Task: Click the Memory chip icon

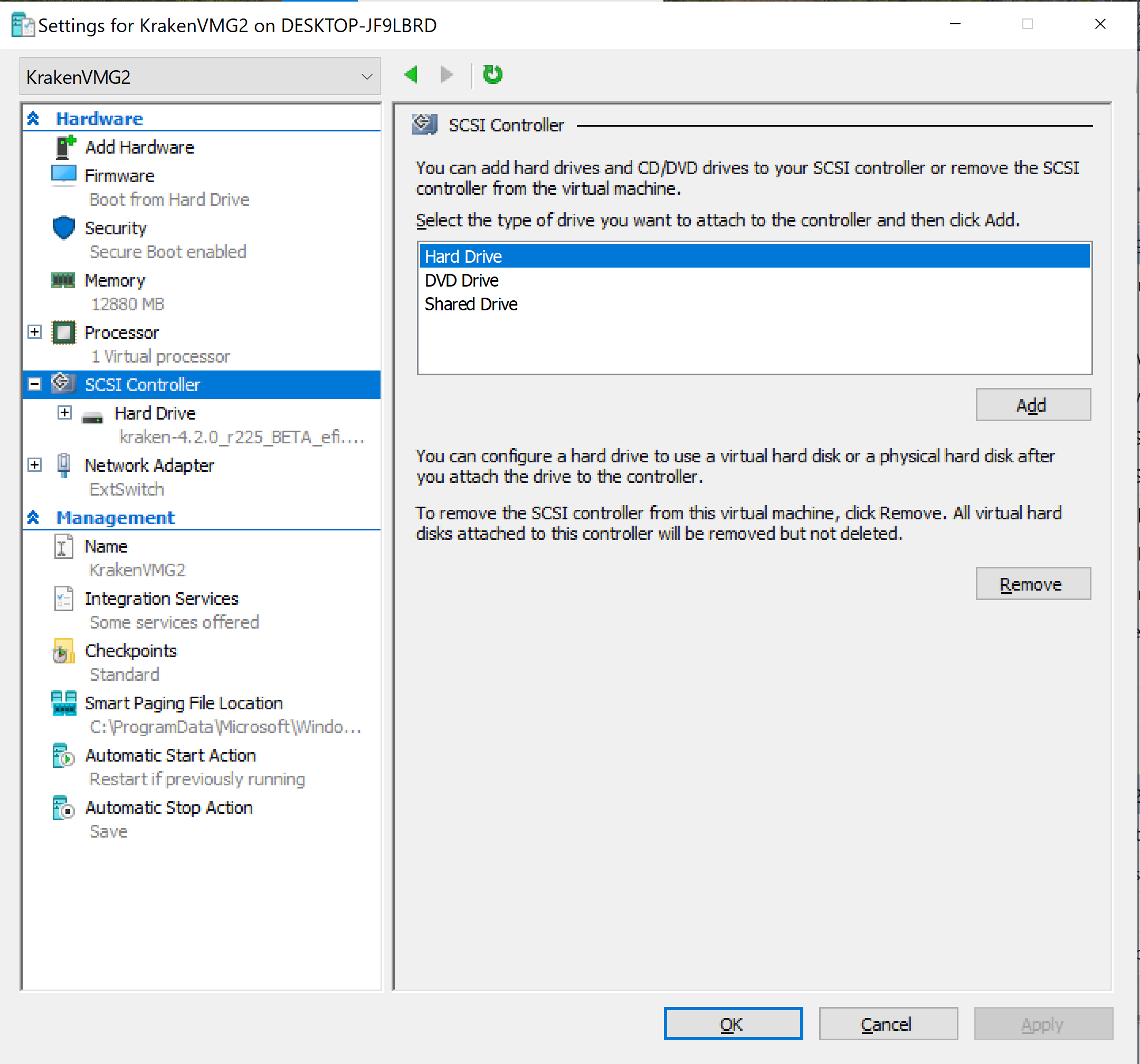Action: pos(63,280)
